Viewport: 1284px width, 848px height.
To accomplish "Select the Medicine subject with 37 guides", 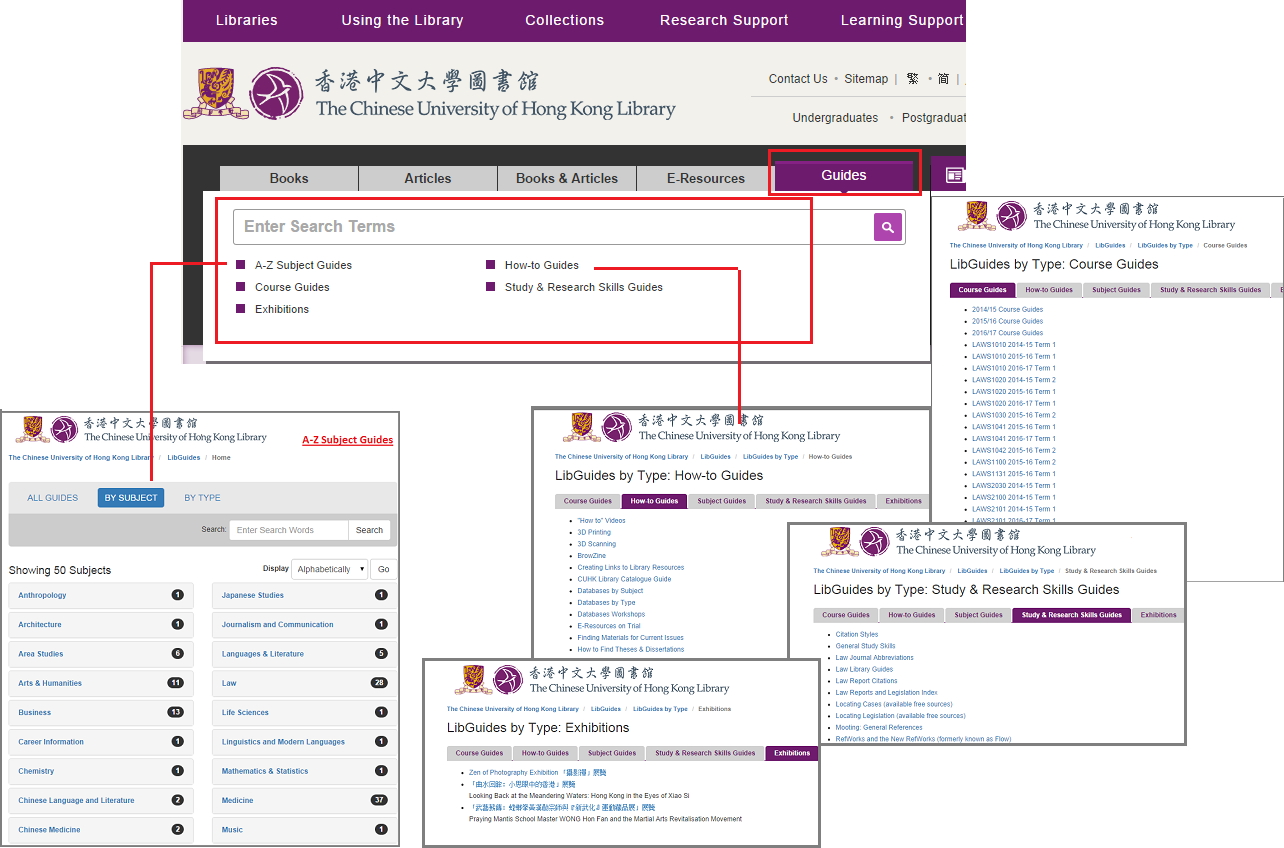I will [x=239, y=800].
